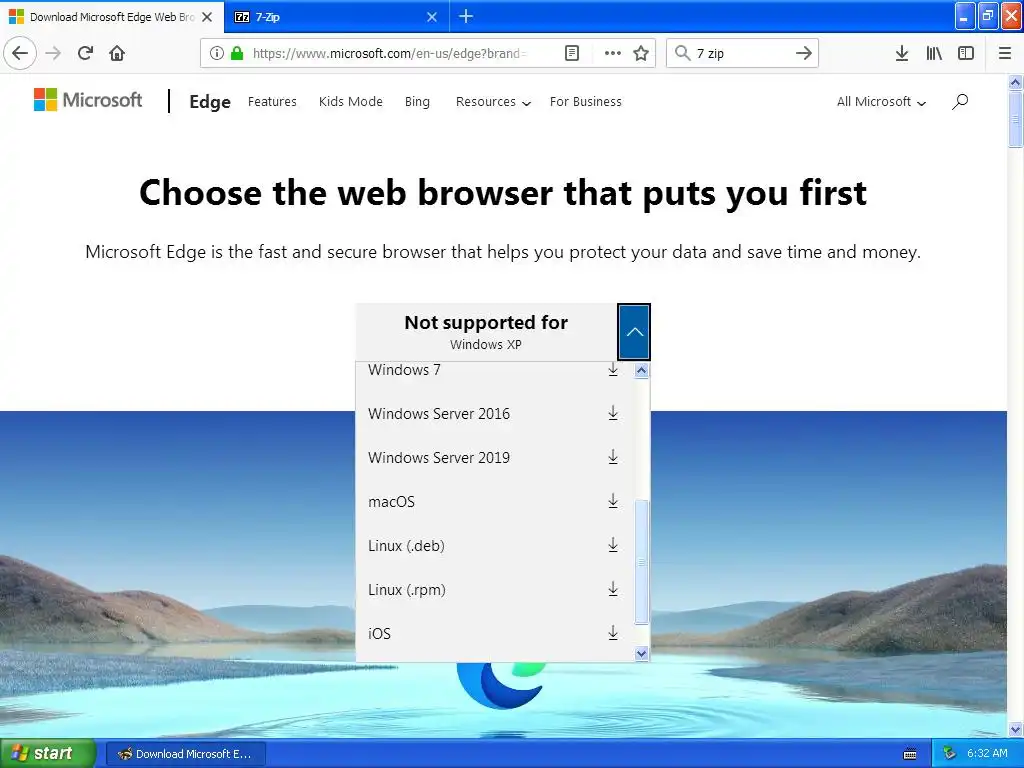Go back to the previous page

click(20, 53)
